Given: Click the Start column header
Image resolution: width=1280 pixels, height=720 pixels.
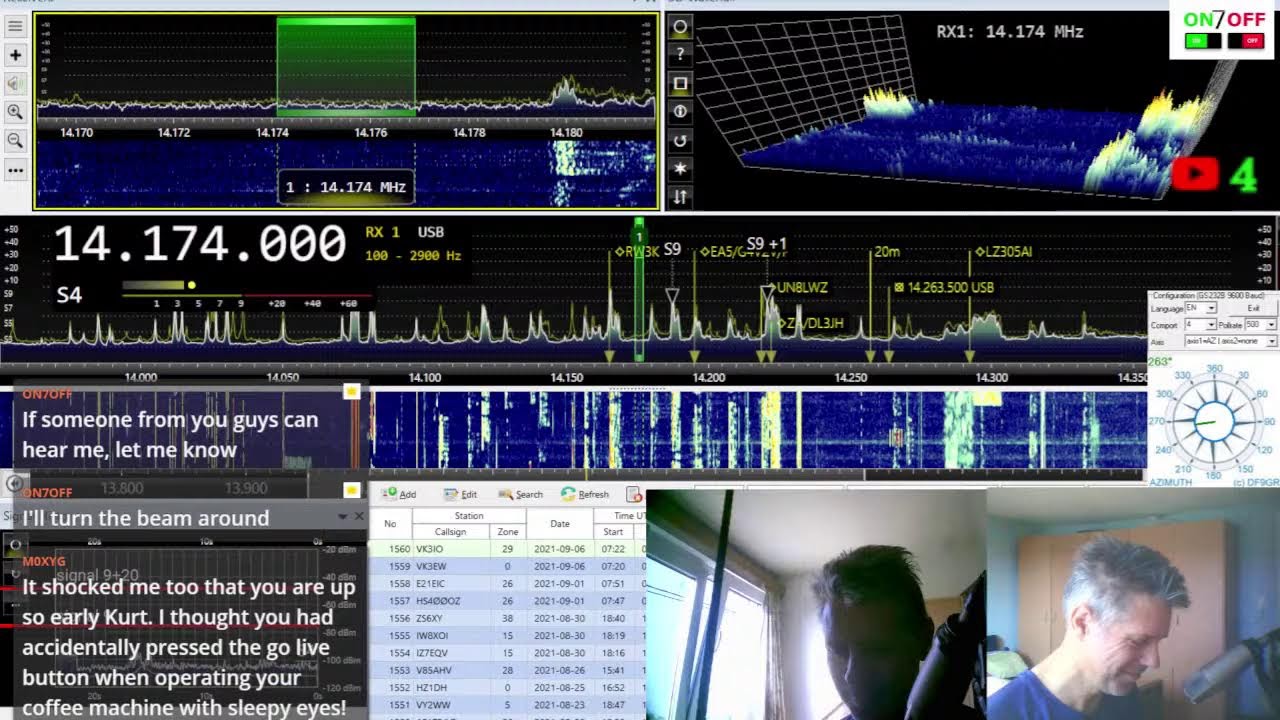Looking at the screenshot, I should coord(613,532).
